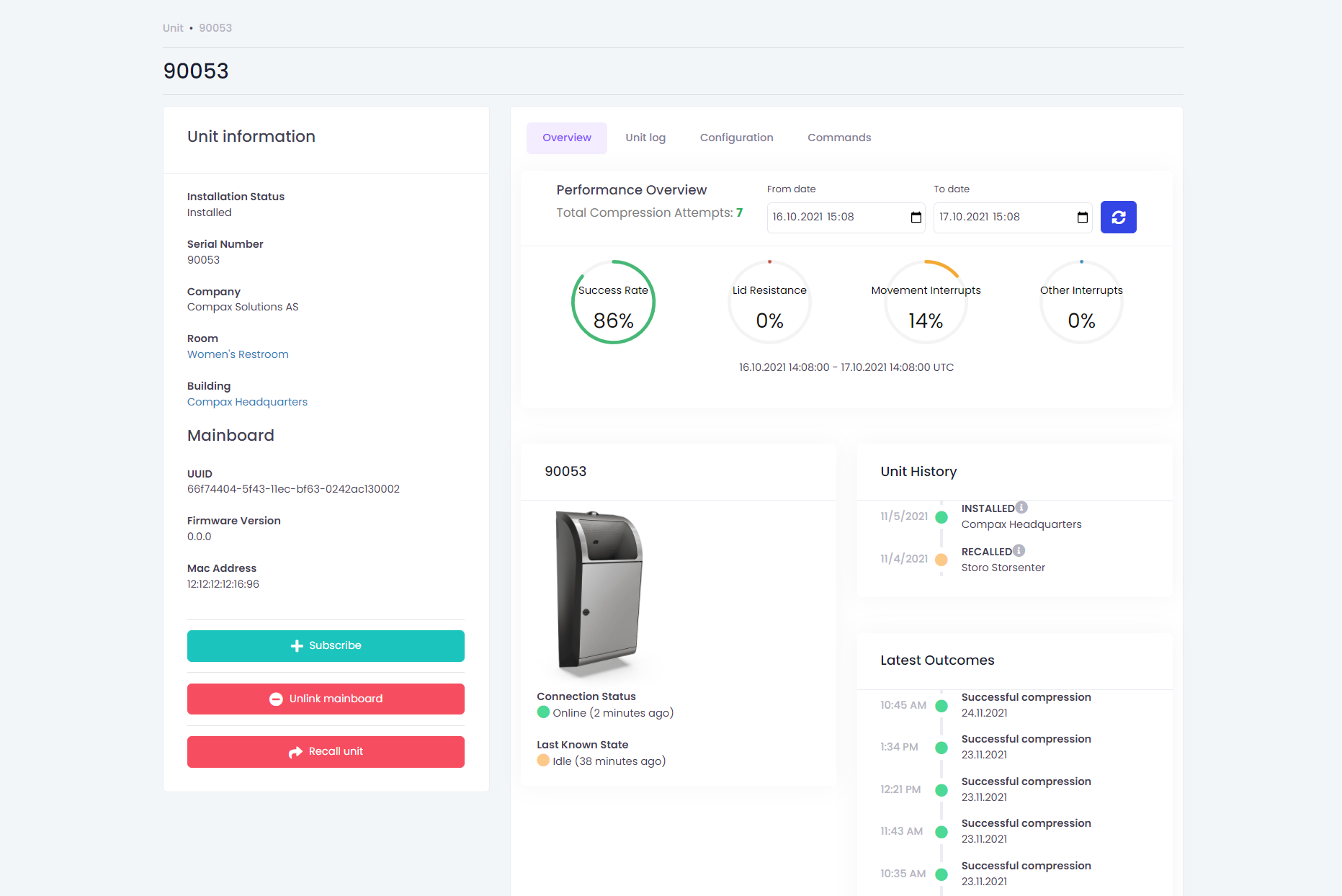This screenshot has width=1342, height=896.
Task: Open the From date calendar picker icon
Action: pos(916,218)
